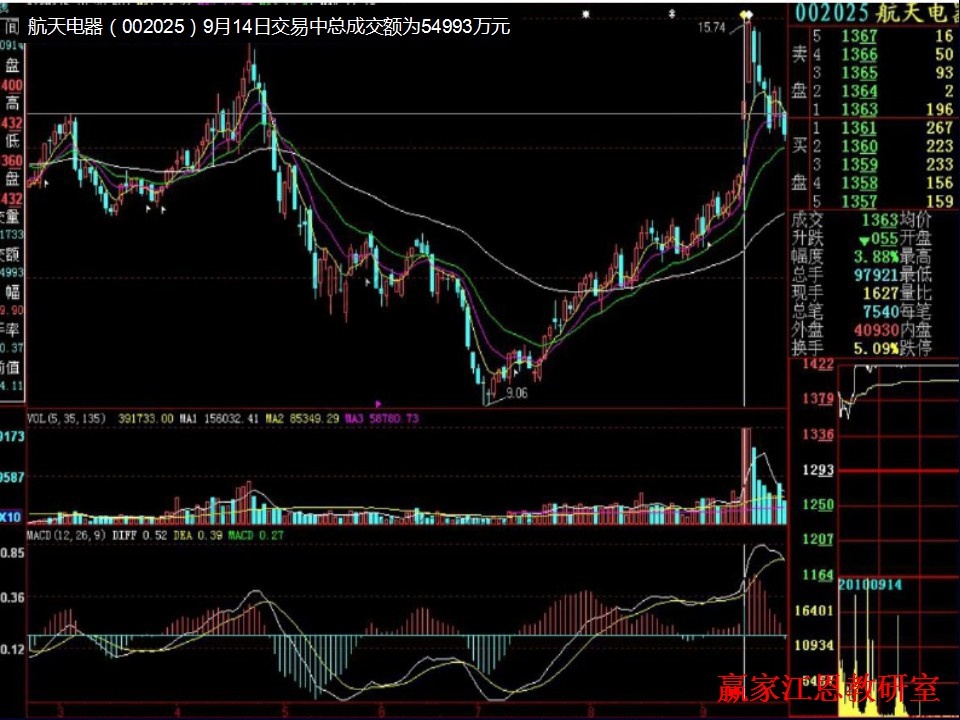Click the green down-arrow next to 055
The width and height of the screenshot is (960, 720).
coord(862,240)
